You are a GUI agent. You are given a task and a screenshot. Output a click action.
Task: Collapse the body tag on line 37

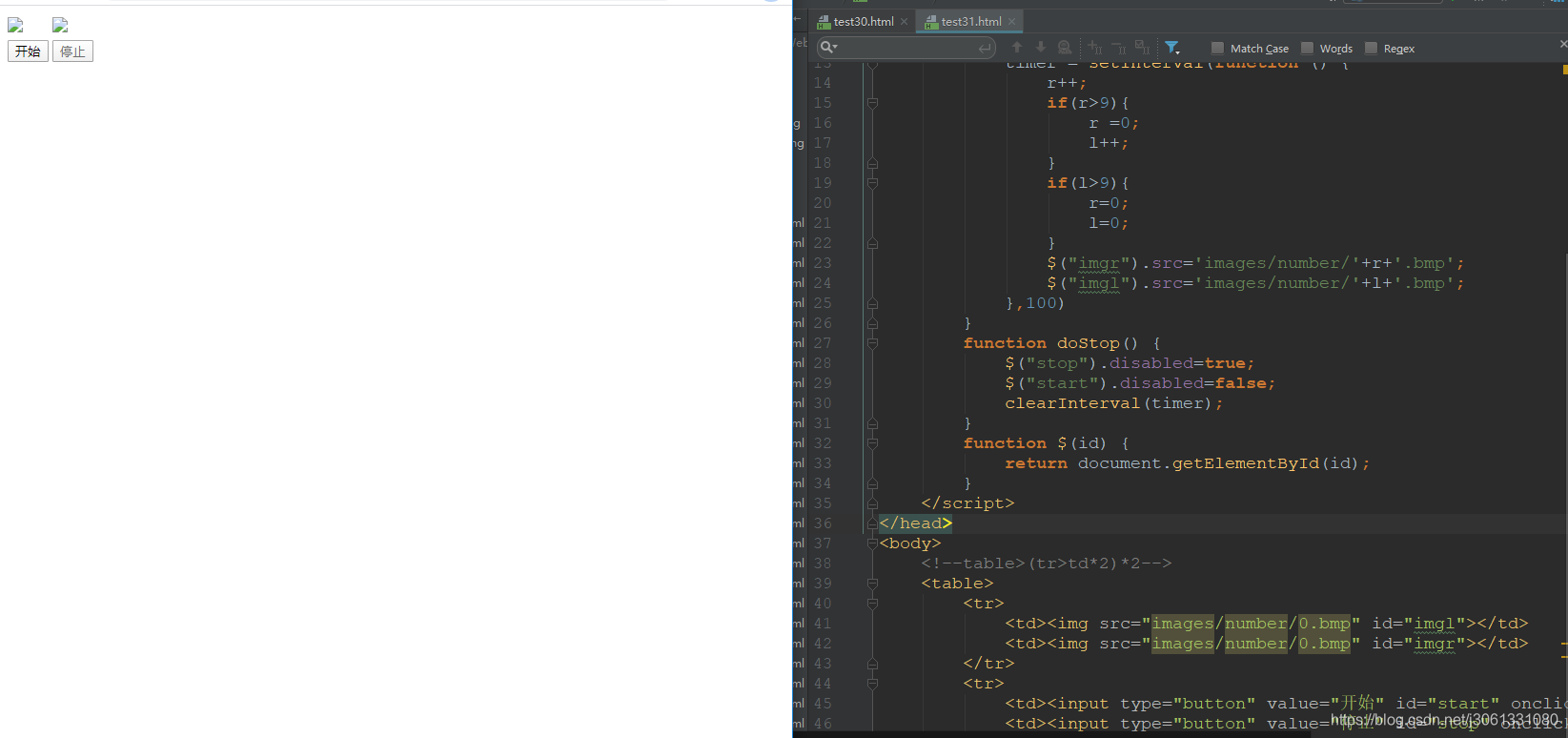point(872,543)
